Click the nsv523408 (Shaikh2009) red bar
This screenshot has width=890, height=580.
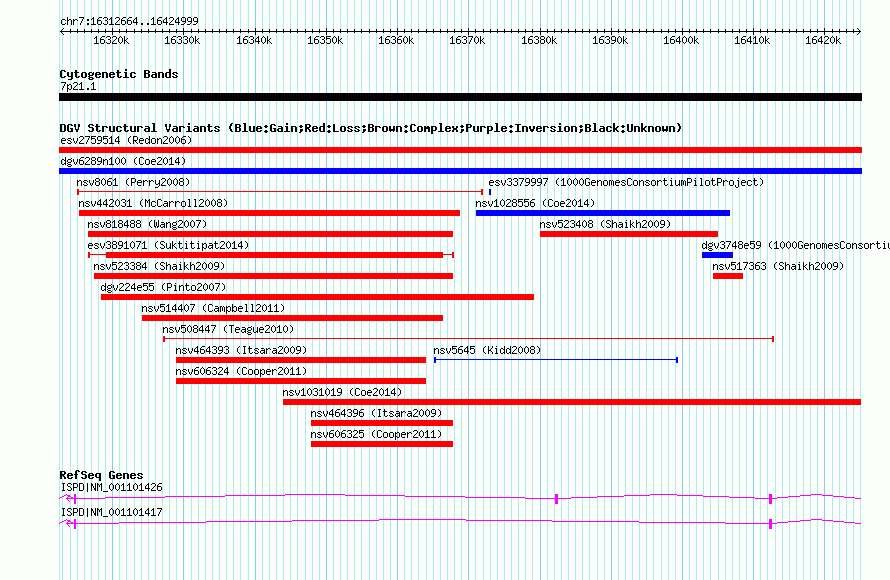629,234
